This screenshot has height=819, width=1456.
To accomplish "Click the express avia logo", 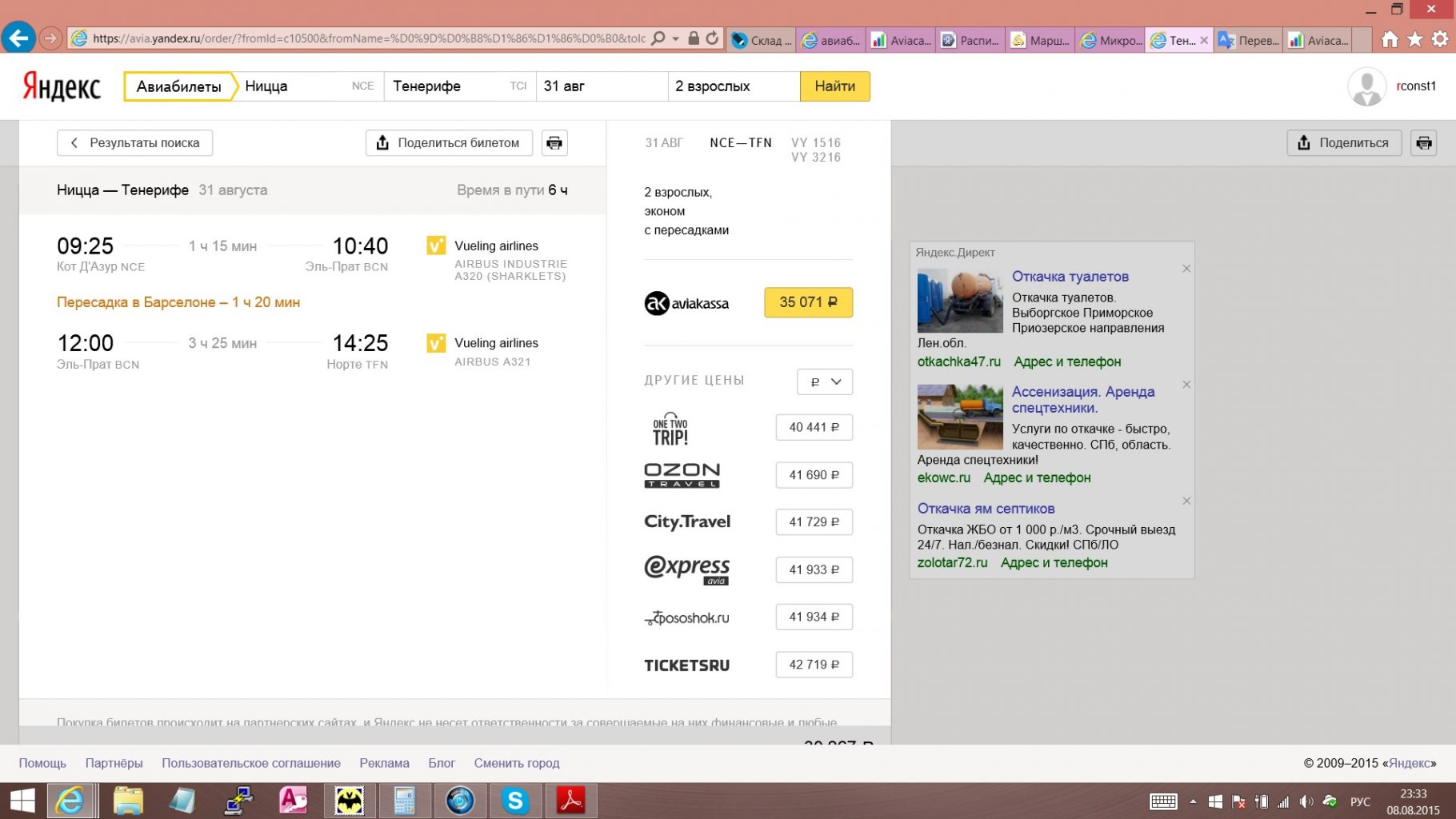I will tap(687, 570).
